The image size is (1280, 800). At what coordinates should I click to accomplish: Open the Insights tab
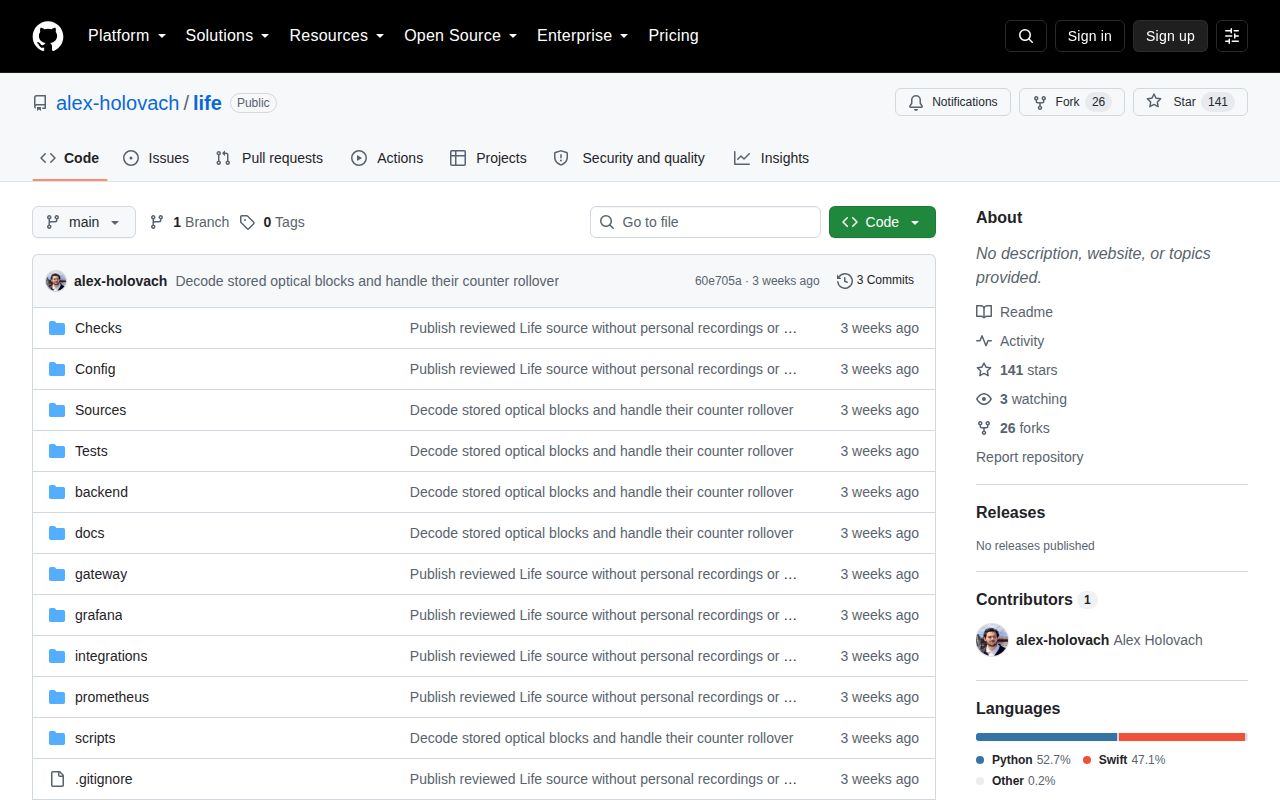click(771, 158)
